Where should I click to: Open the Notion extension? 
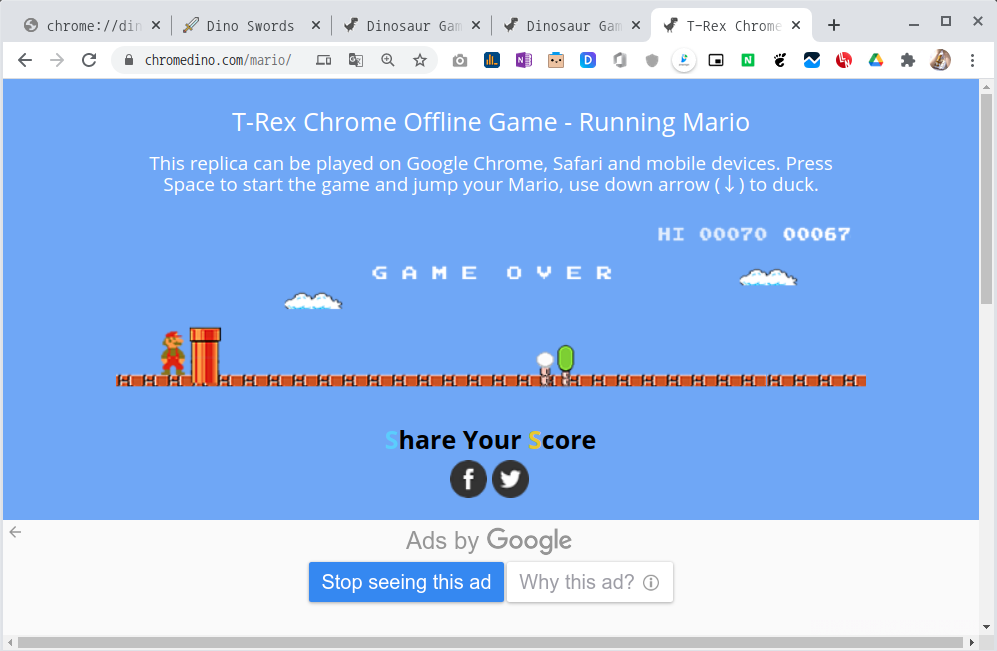click(x=747, y=60)
